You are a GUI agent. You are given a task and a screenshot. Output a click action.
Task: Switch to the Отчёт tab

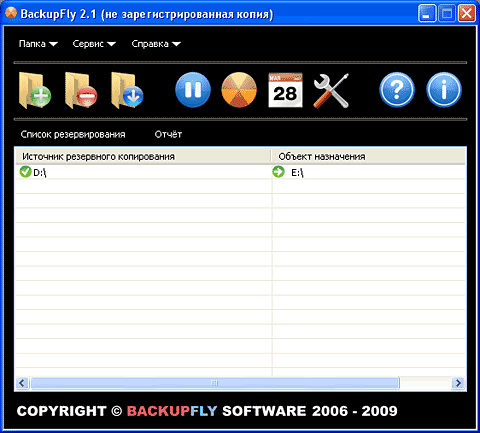tap(168, 134)
